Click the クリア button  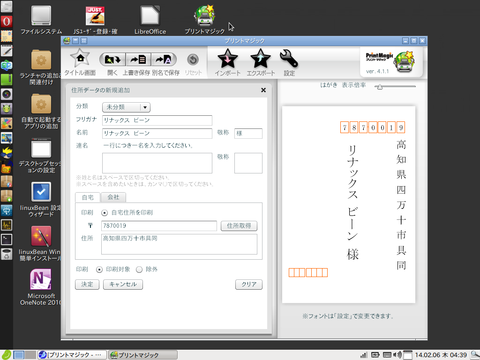[249, 284]
